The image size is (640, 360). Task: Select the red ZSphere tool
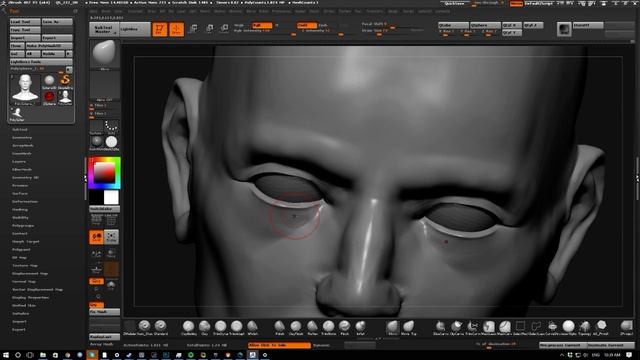49,97
